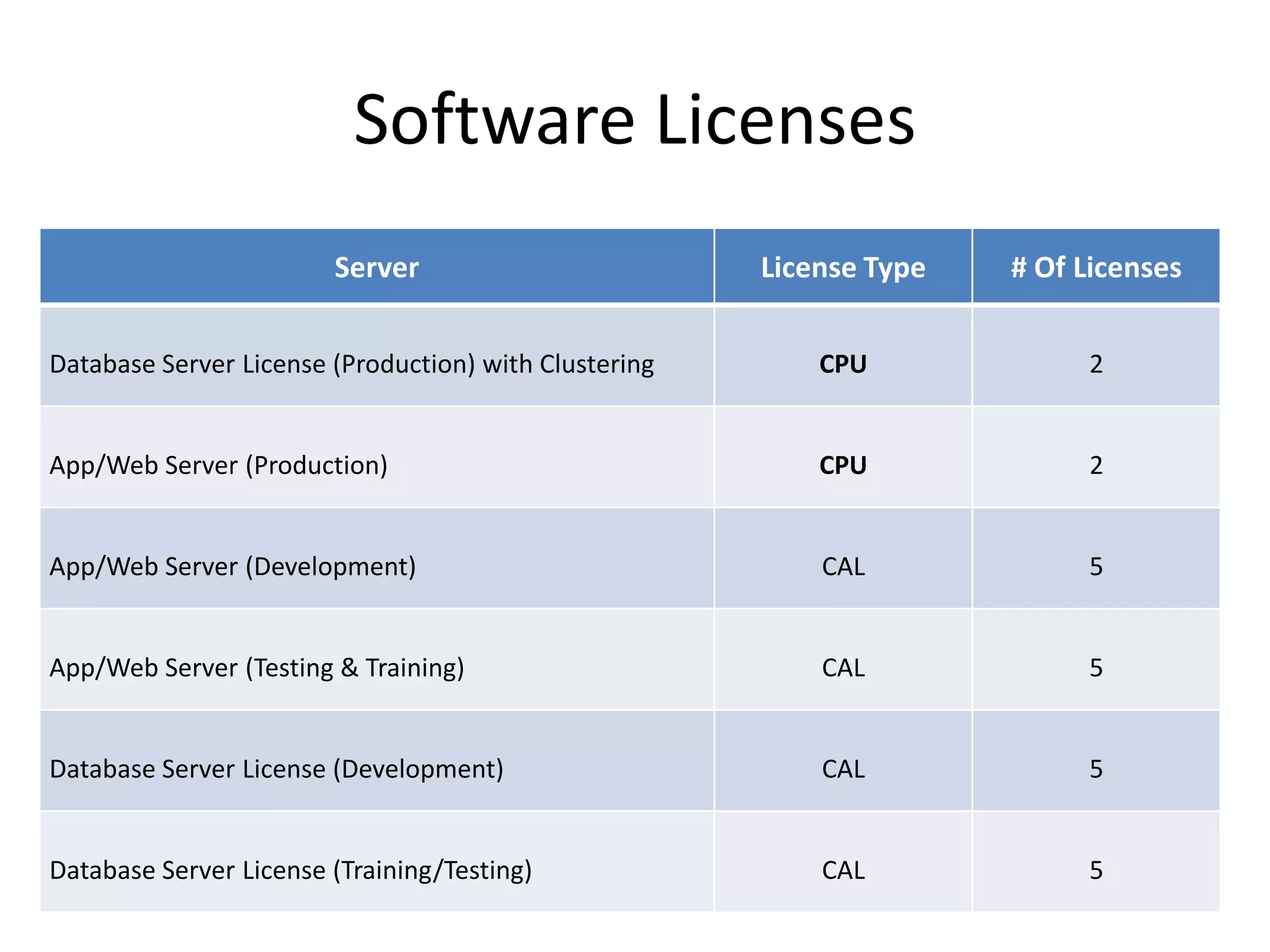The image size is (1270, 952).
Task: Select license count 2 for App/Web Production
Action: (1096, 465)
